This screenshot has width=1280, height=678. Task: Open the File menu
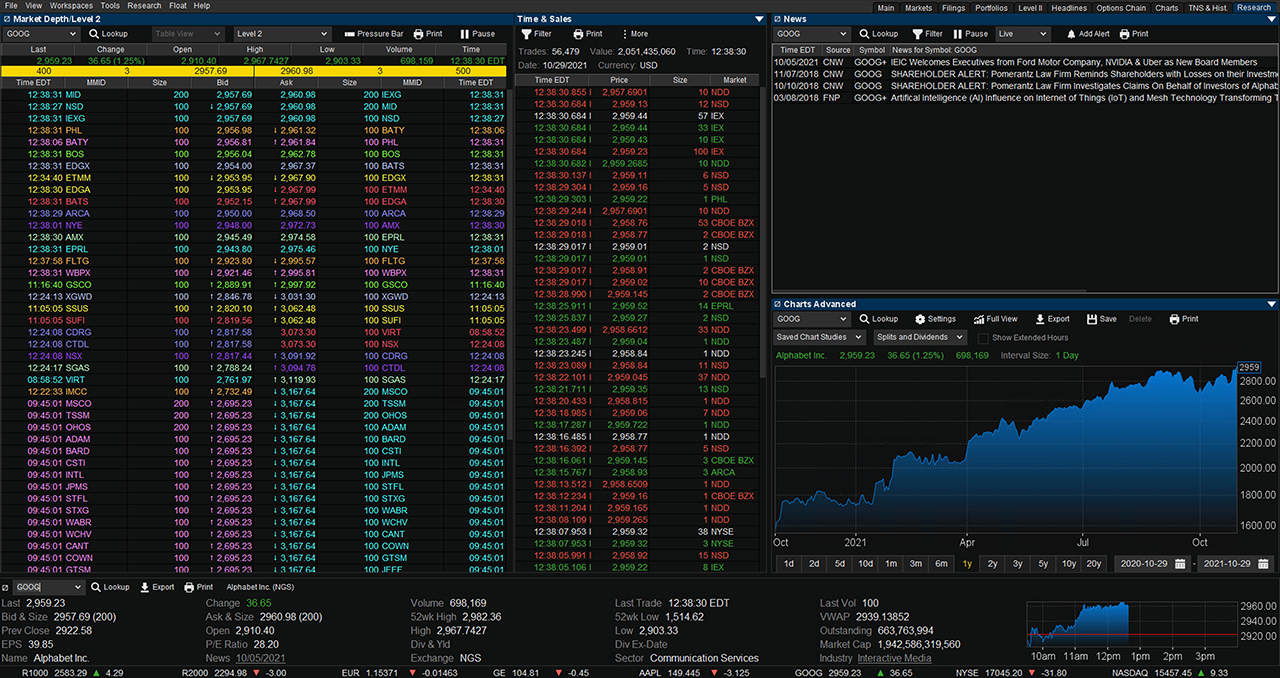click(11, 6)
